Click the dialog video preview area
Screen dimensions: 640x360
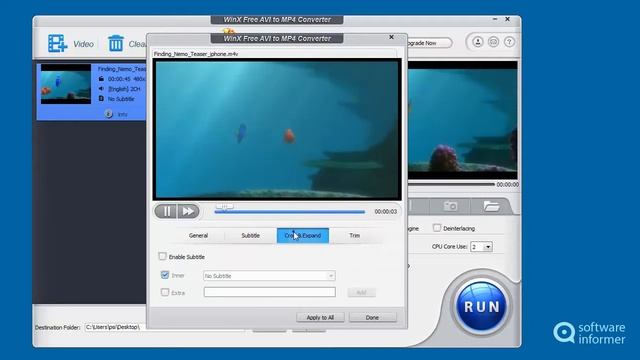pyautogui.click(x=277, y=129)
